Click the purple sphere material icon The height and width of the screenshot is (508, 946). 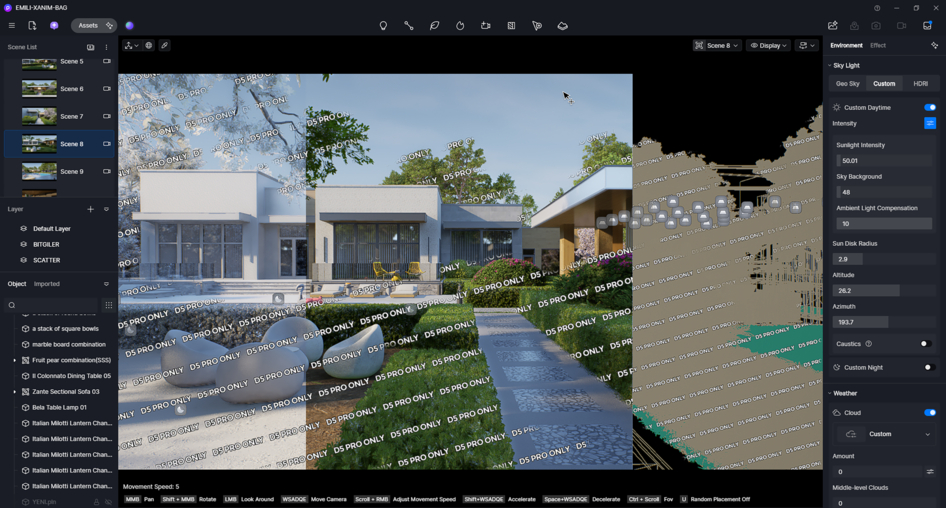129,25
